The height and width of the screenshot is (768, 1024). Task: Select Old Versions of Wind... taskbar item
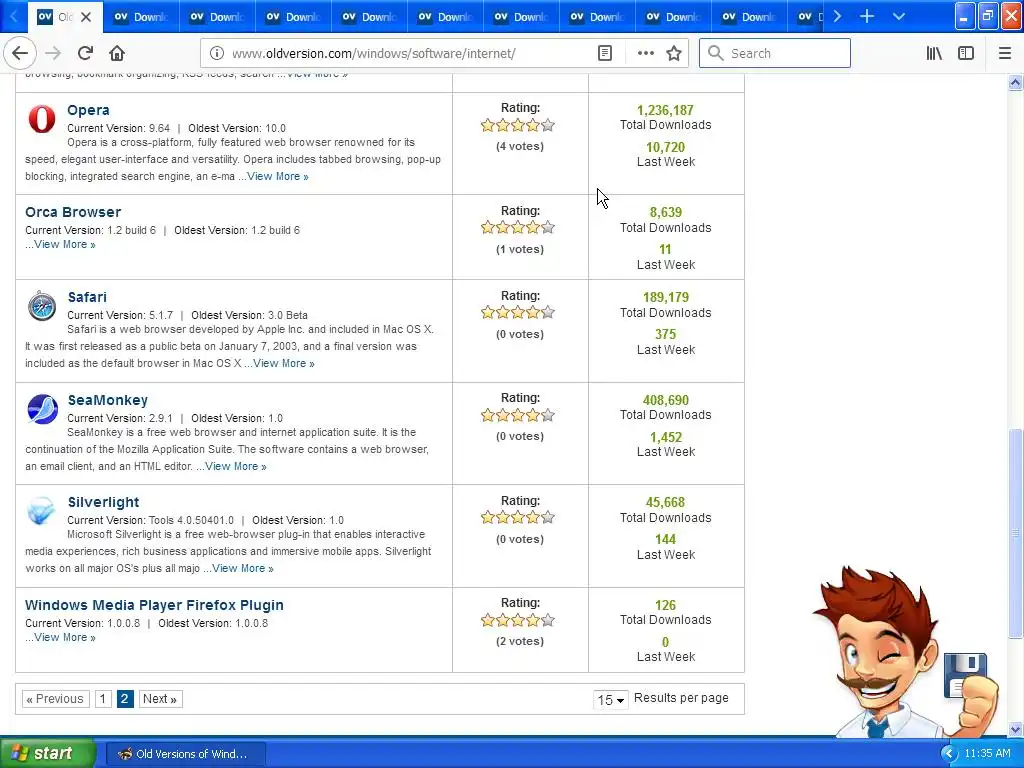[x=185, y=754]
